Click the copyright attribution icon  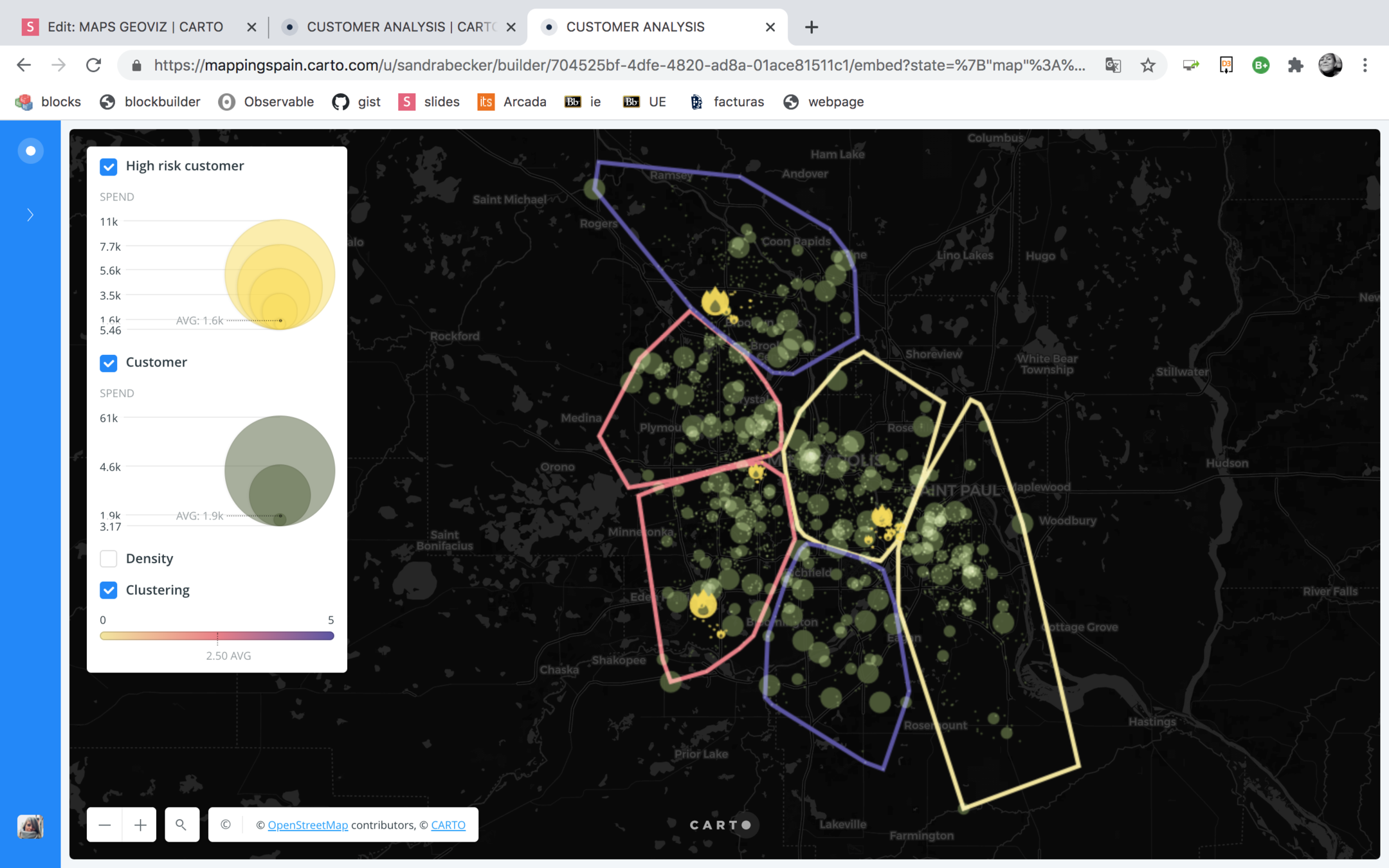226,825
